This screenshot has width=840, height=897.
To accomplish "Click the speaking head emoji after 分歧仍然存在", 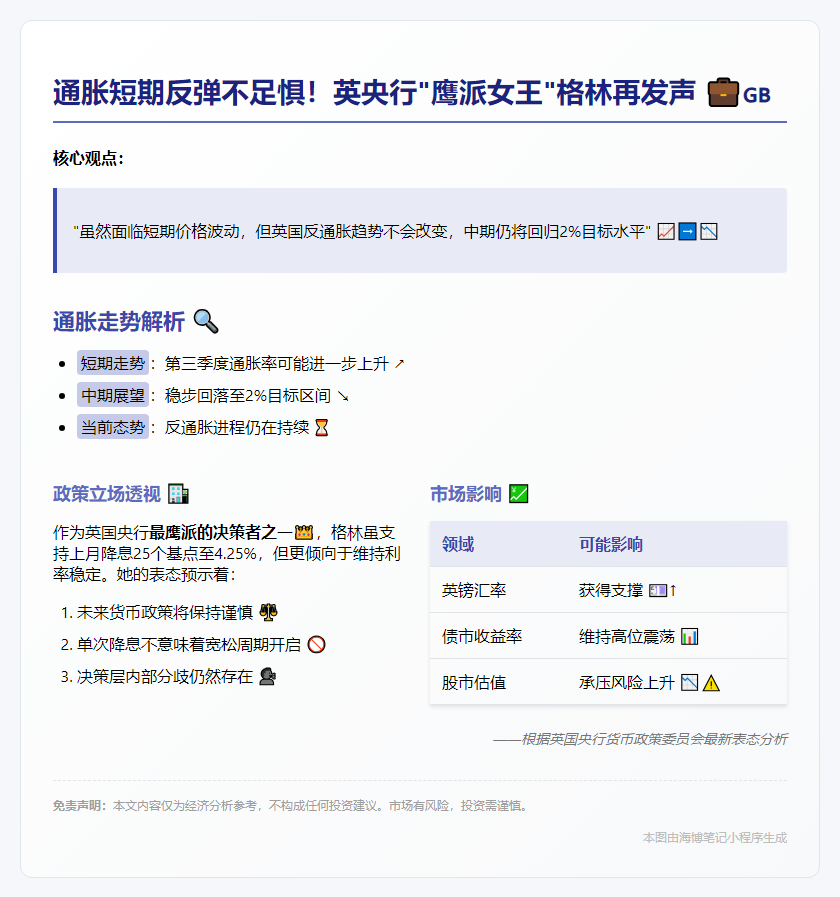I will coord(268,677).
